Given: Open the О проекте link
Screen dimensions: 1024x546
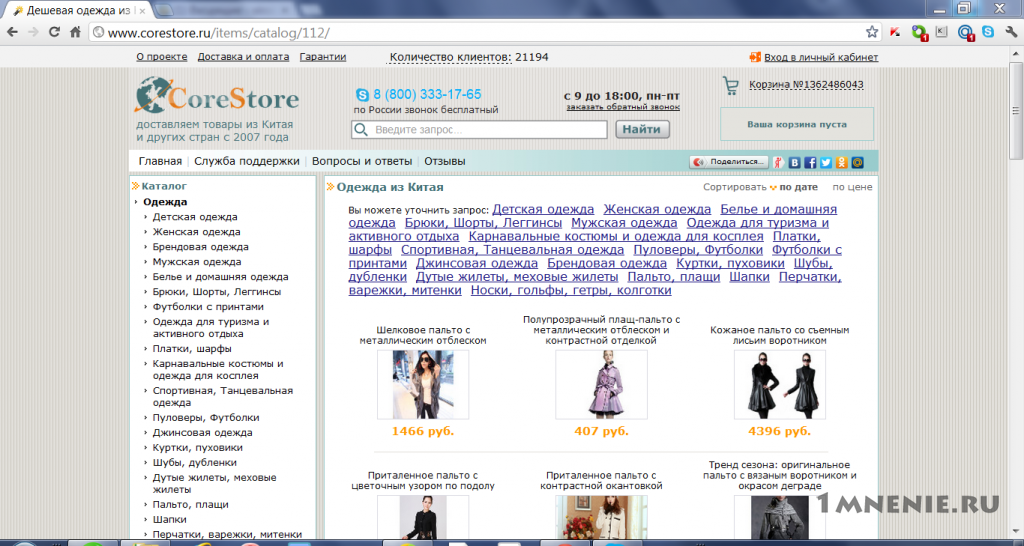Looking at the screenshot, I should 162,57.
